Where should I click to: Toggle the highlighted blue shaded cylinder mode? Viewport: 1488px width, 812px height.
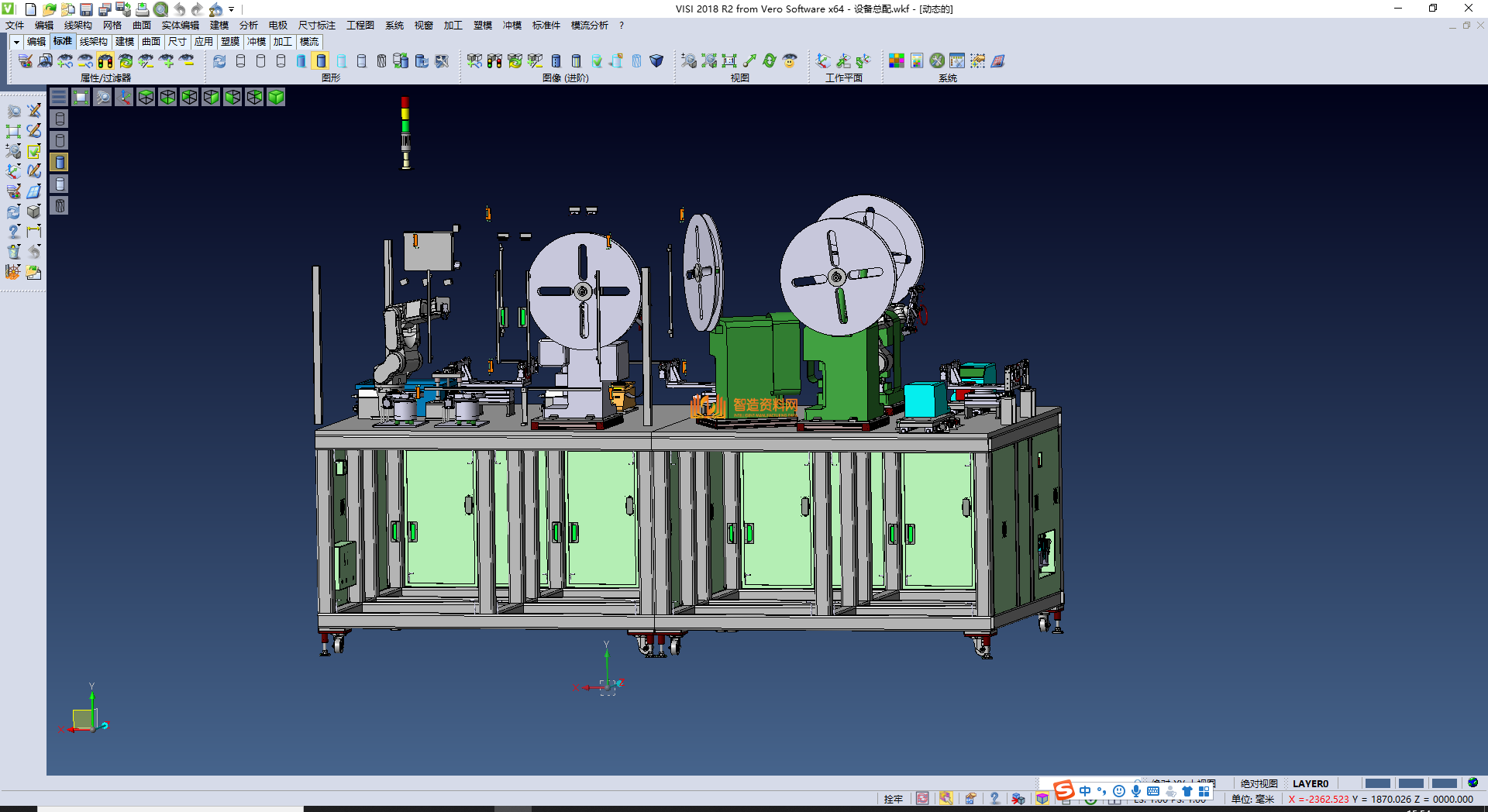coord(321,60)
